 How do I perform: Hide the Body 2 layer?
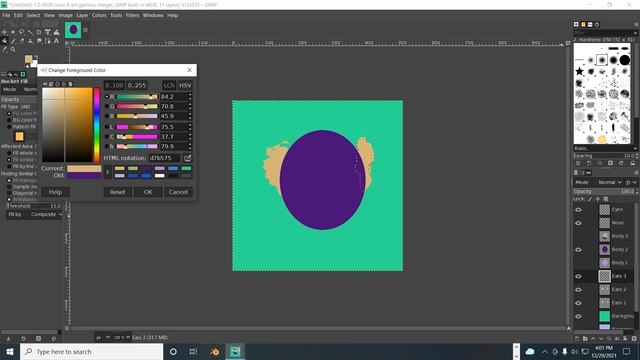click(x=578, y=249)
